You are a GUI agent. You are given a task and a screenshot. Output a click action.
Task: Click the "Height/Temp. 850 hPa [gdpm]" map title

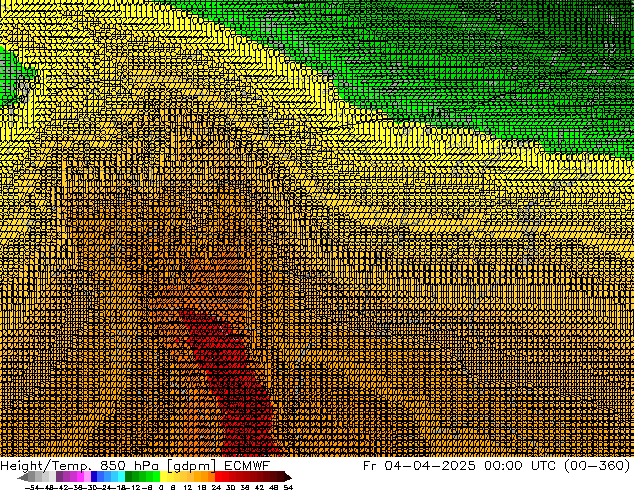(x=108, y=466)
